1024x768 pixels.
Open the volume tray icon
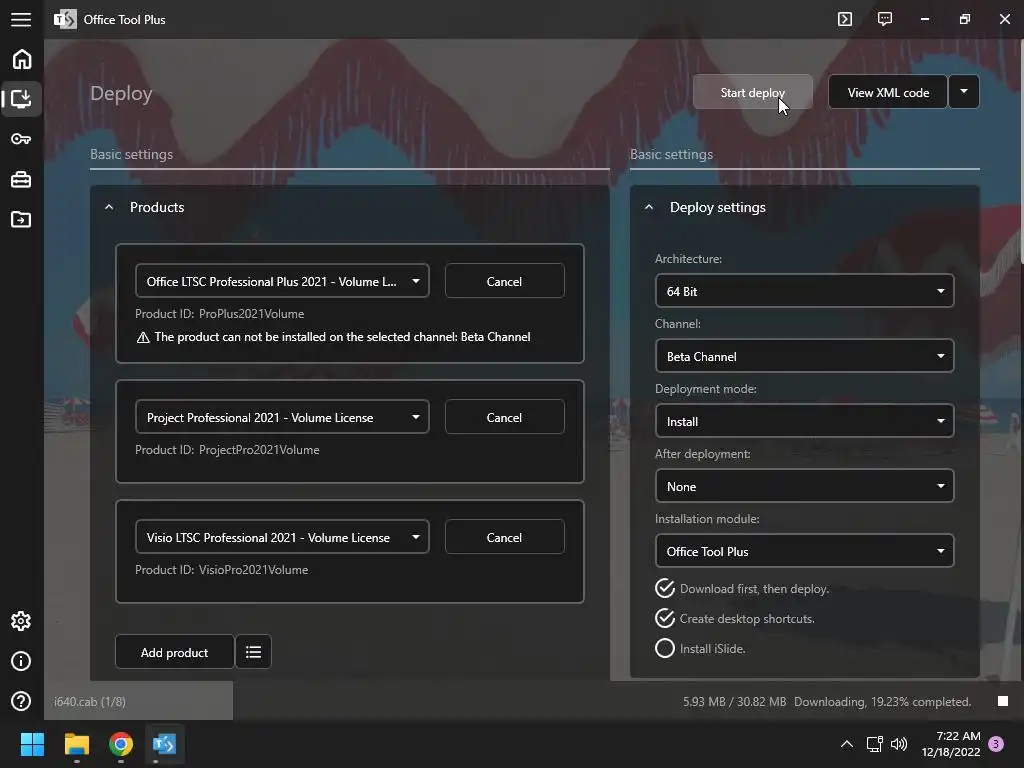tap(899, 744)
